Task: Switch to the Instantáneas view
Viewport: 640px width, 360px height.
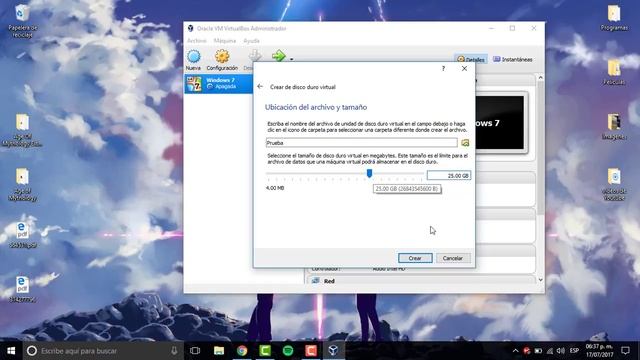Action: (513, 60)
